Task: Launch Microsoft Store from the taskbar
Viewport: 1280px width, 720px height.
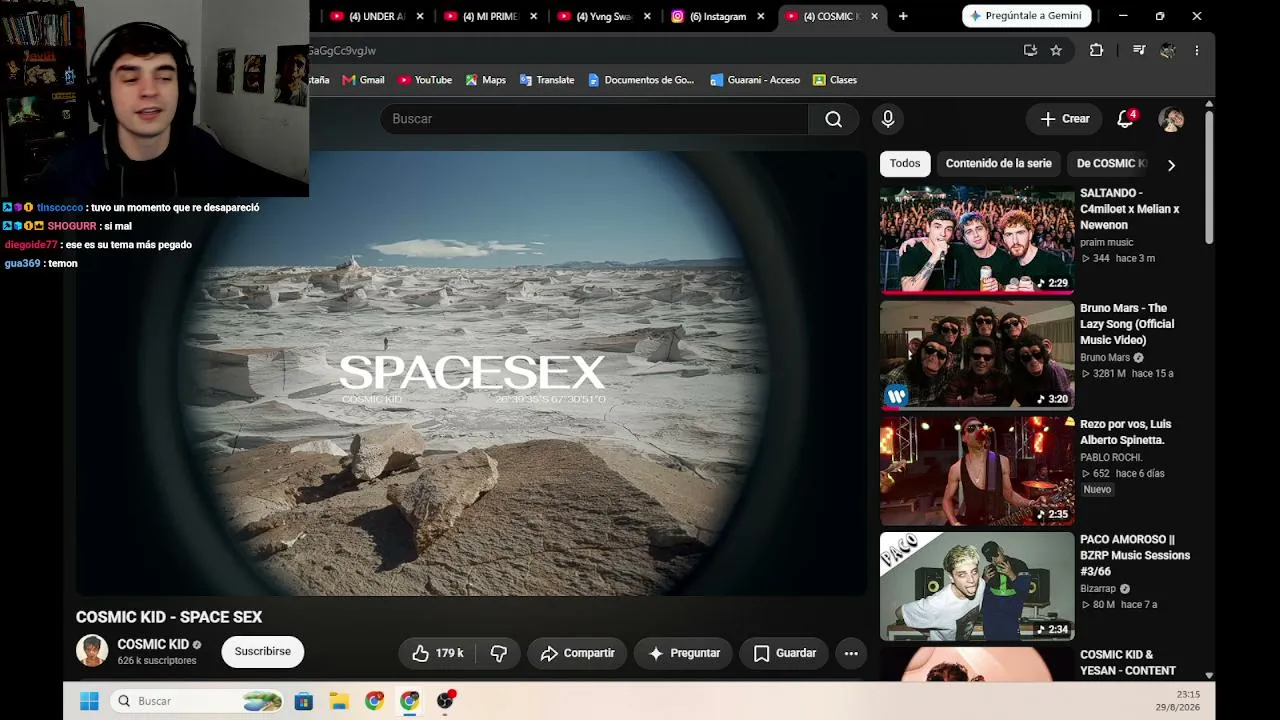Action: [x=304, y=701]
